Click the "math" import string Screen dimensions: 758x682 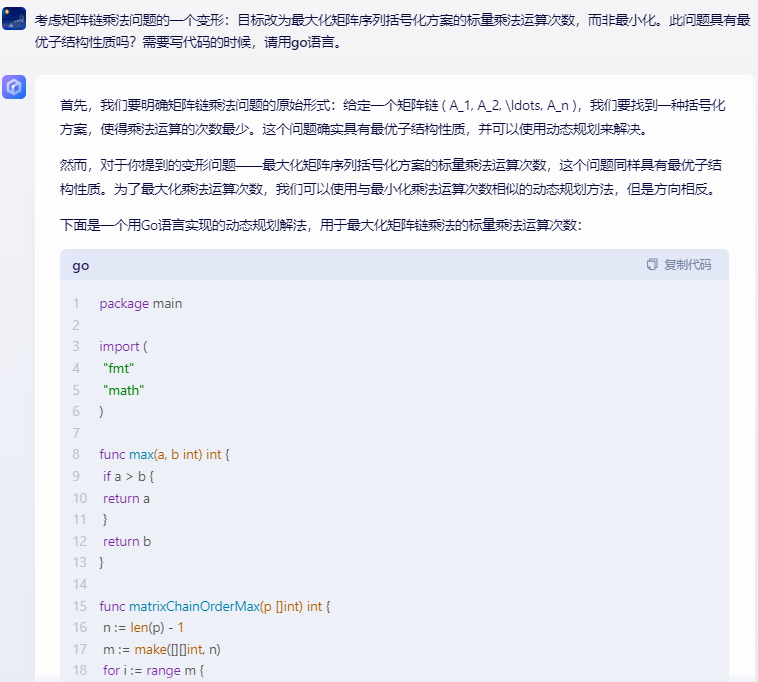click(124, 390)
